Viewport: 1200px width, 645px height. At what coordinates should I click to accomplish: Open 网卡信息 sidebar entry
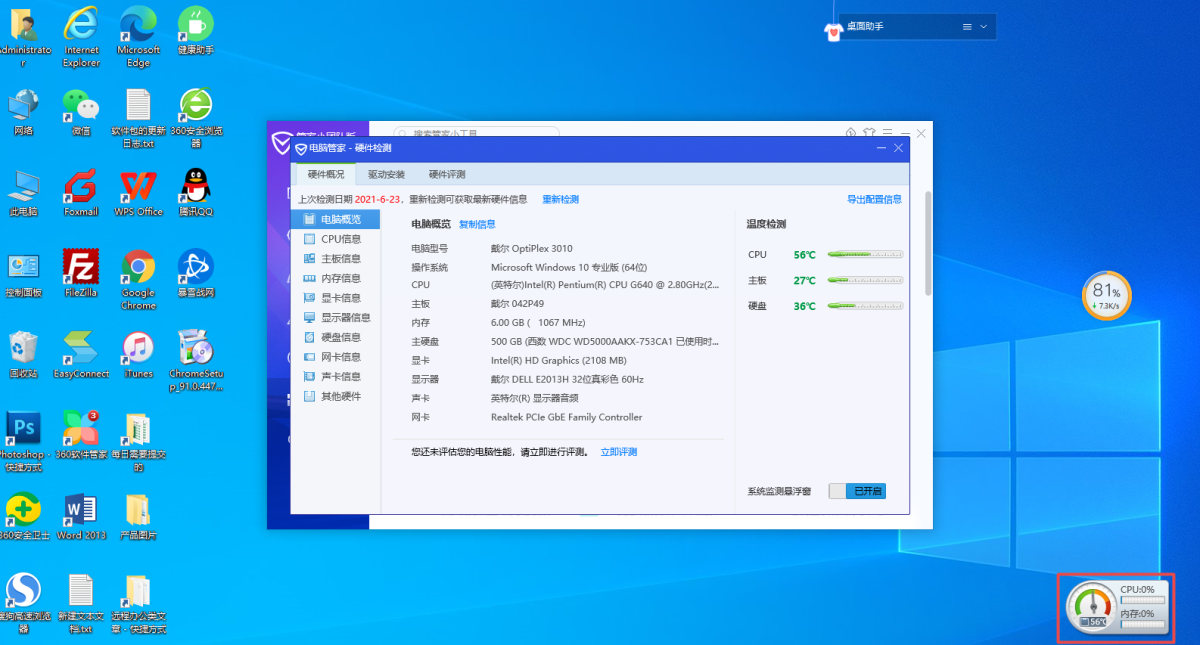pyautogui.click(x=338, y=357)
